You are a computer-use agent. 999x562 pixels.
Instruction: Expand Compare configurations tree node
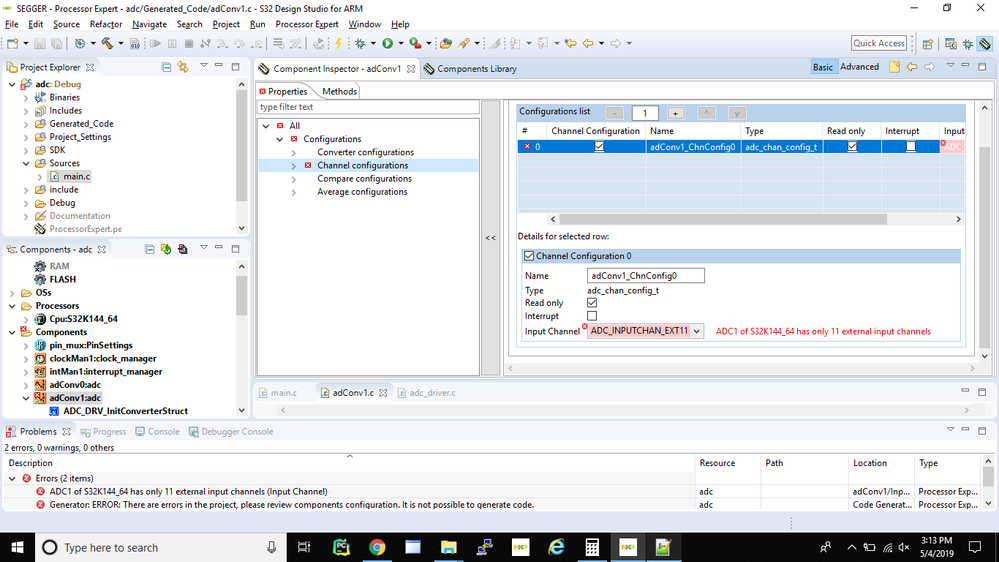point(294,179)
